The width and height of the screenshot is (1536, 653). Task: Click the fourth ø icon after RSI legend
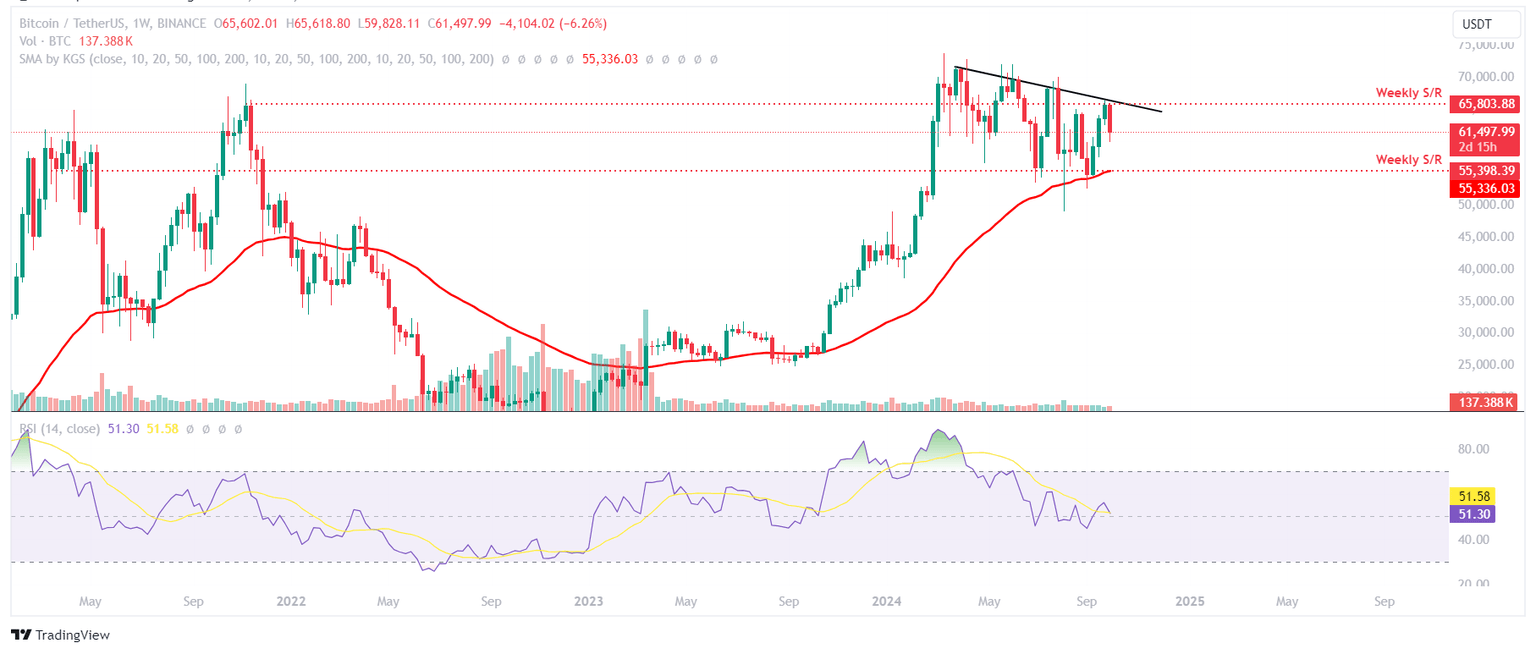point(237,430)
